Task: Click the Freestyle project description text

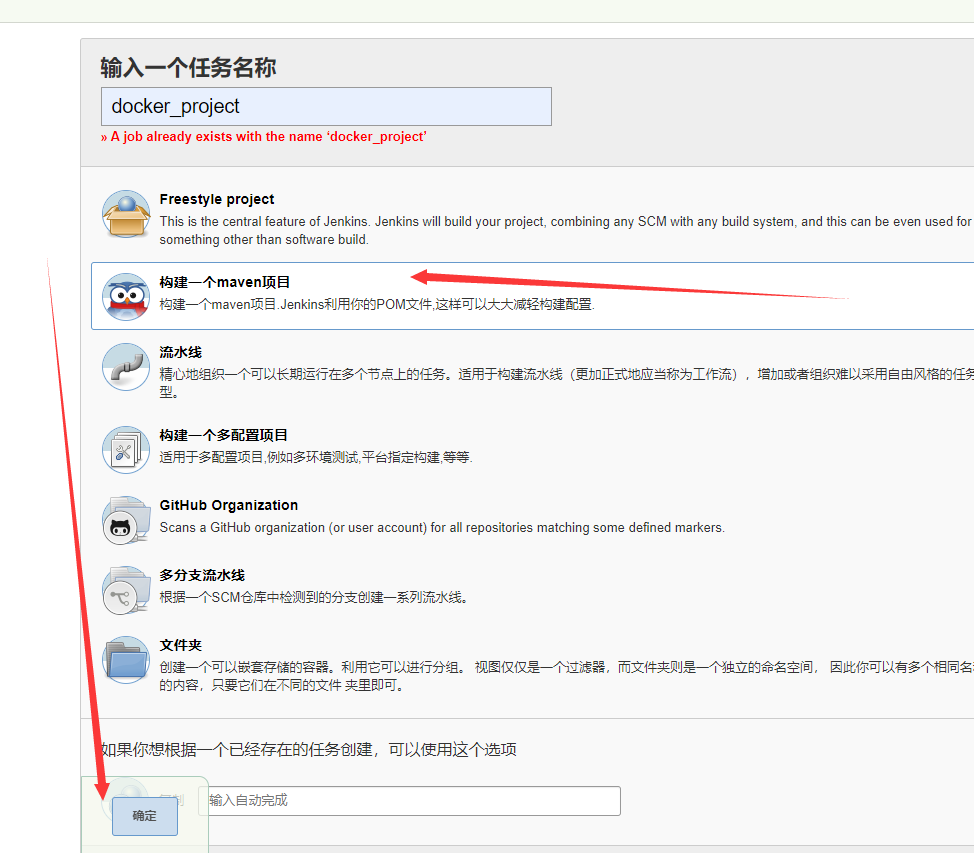Action: pos(565,230)
